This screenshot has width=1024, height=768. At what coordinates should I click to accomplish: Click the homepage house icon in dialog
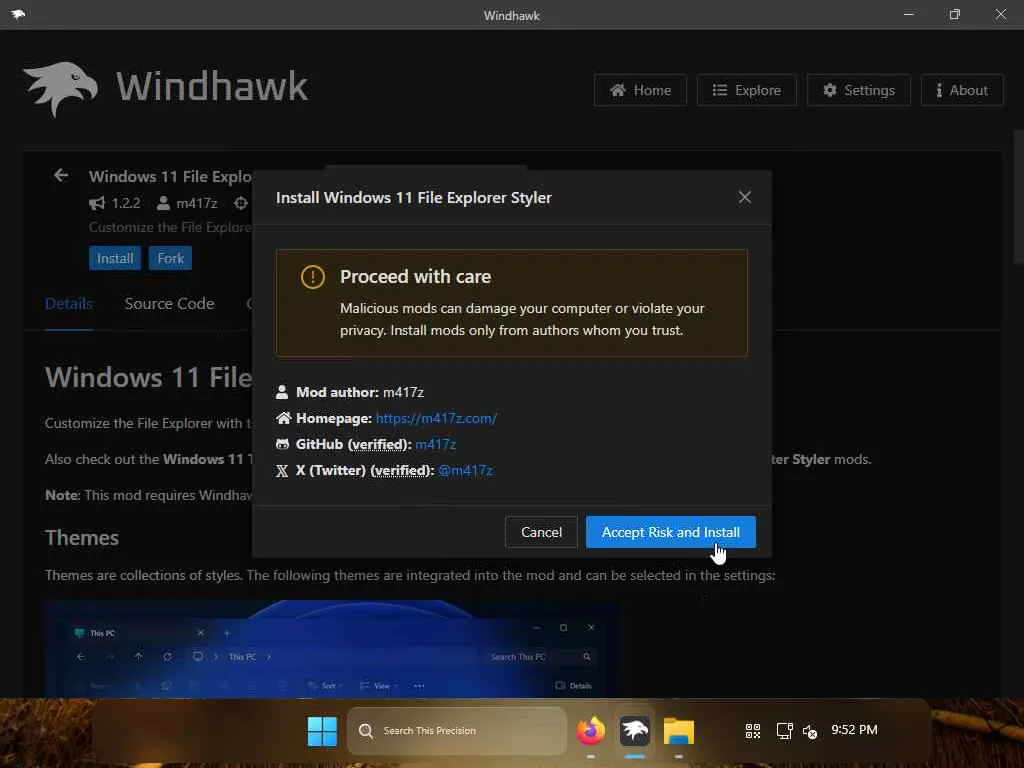tap(283, 418)
